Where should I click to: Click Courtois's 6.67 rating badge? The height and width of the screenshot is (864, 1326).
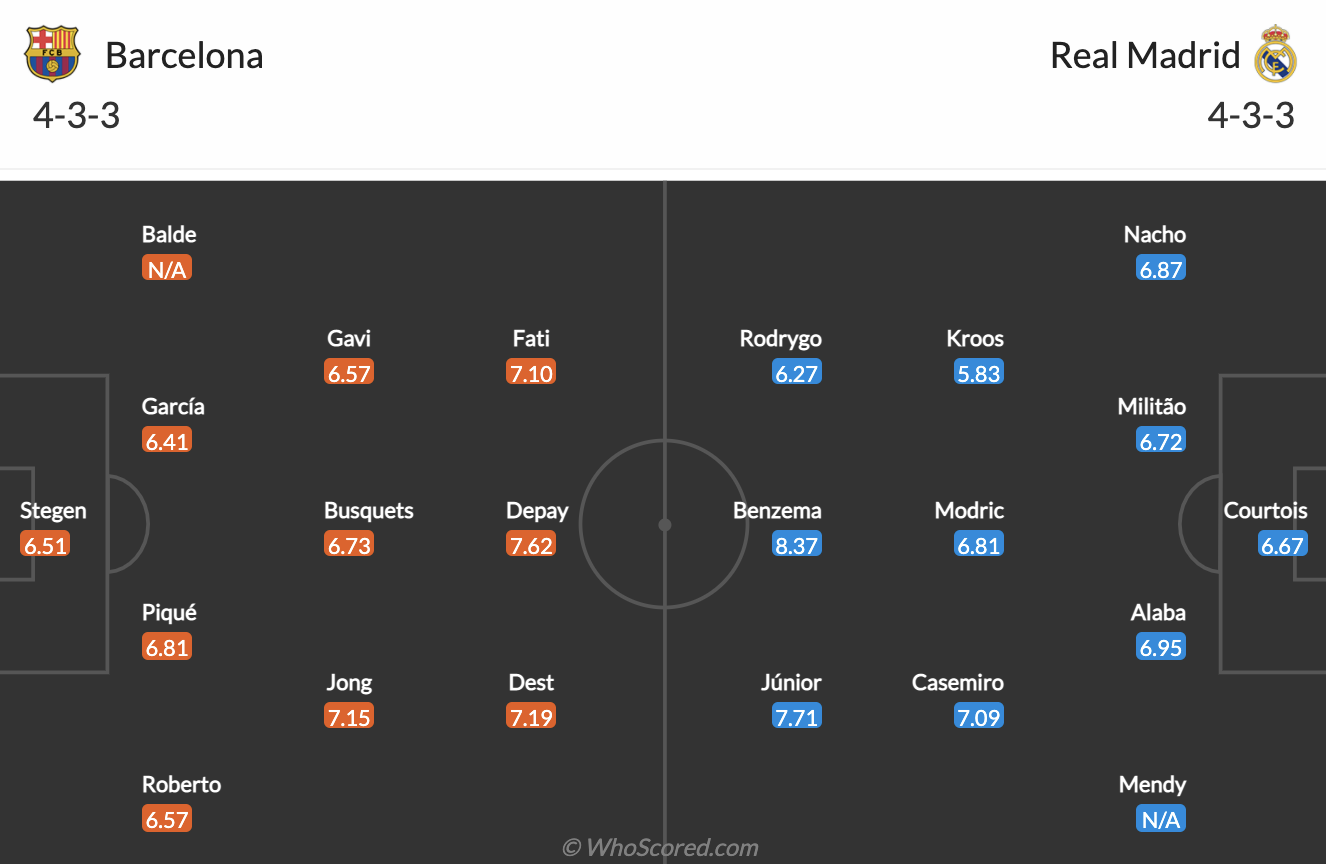pyautogui.click(x=1282, y=545)
